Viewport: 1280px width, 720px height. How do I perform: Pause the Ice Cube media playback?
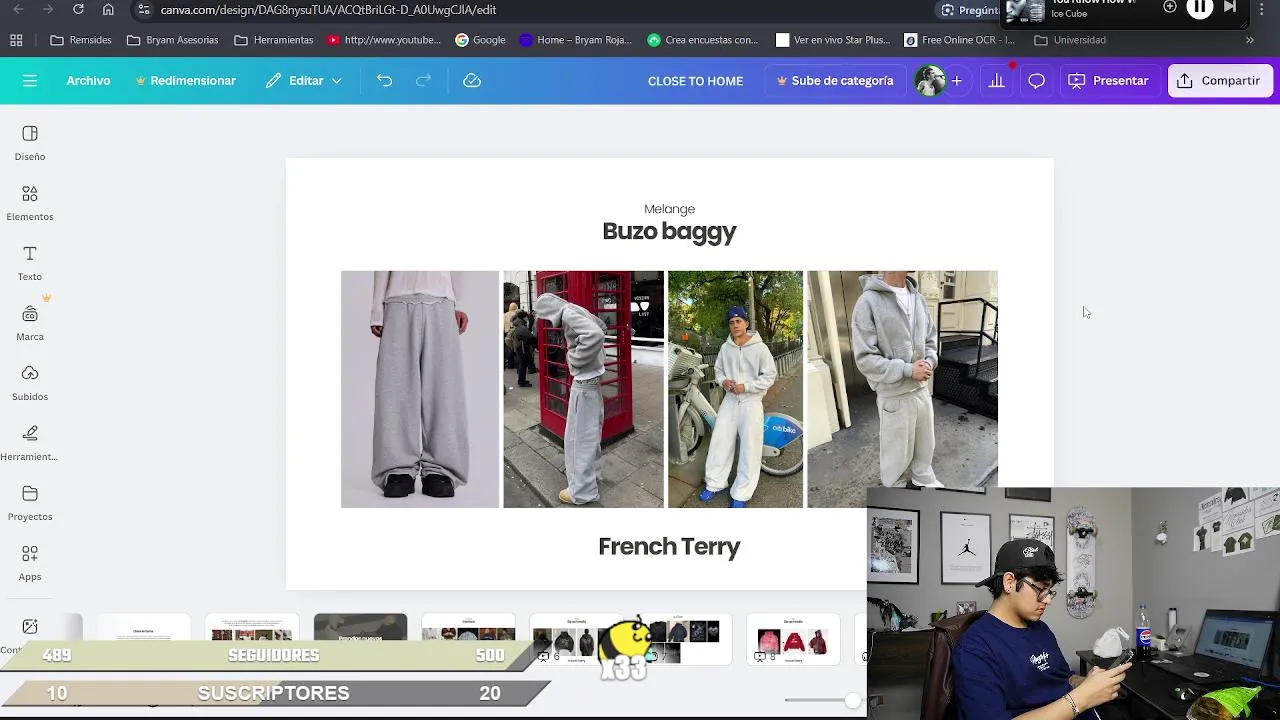tap(1199, 7)
